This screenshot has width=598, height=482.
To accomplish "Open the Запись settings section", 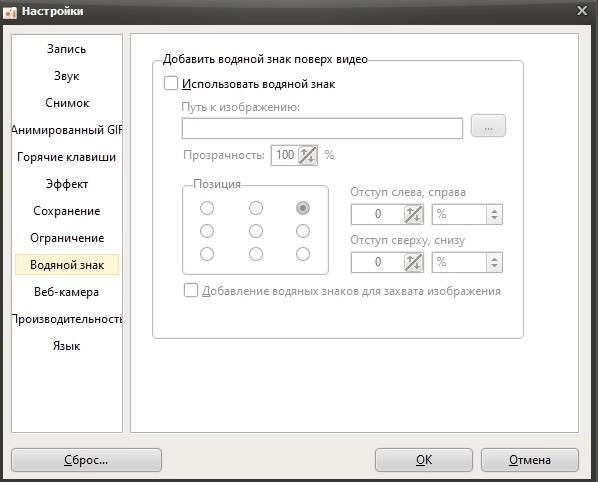I will pos(67,49).
